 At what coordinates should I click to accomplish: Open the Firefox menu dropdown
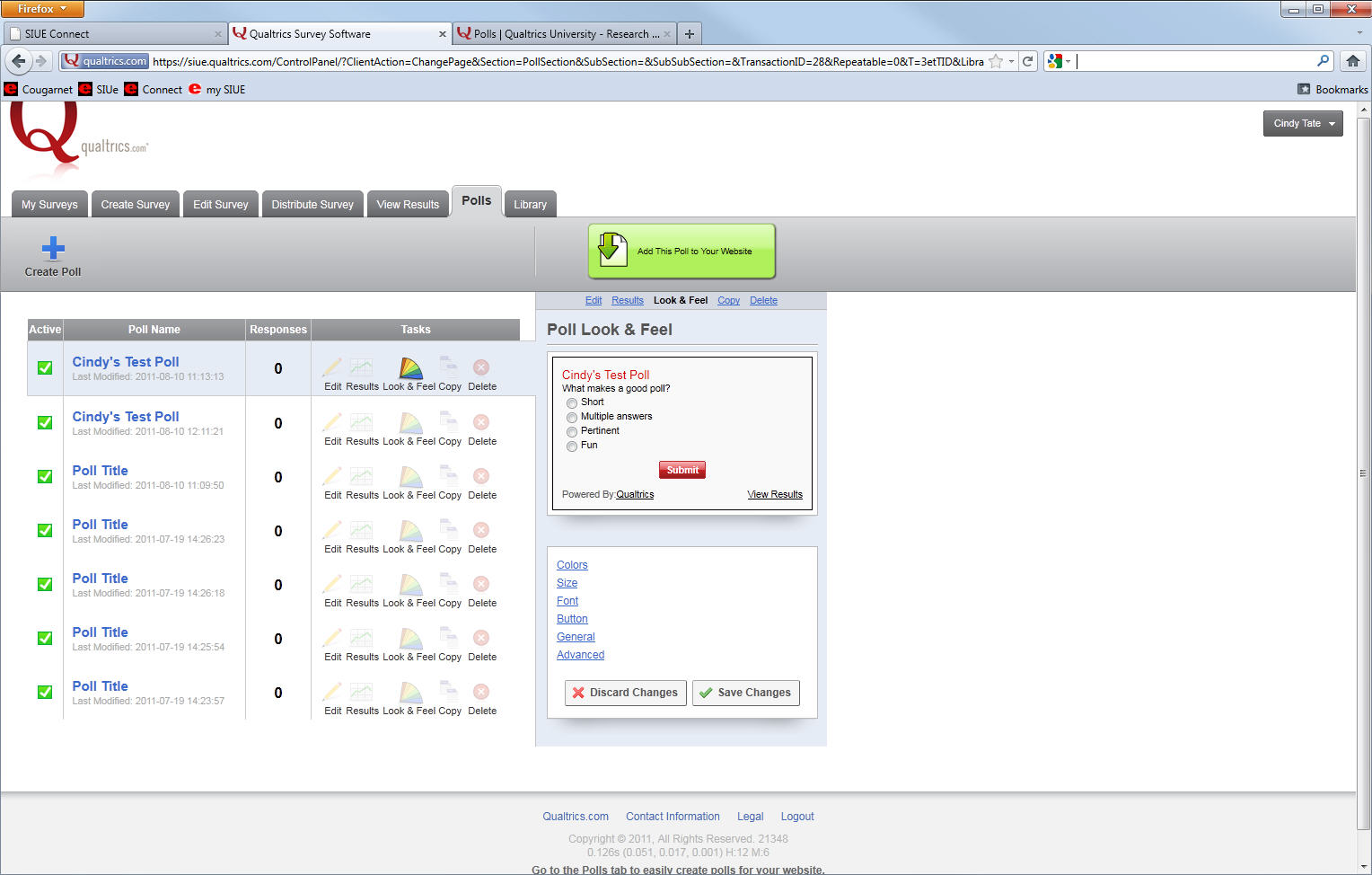(x=42, y=9)
